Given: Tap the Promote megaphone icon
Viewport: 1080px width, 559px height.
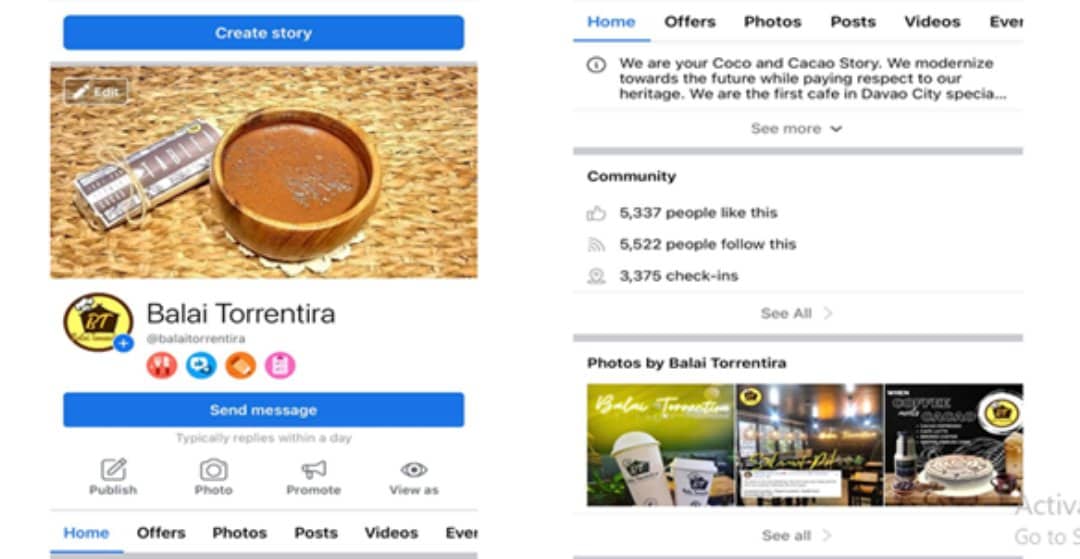Looking at the screenshot, I should tap(314, 470).
